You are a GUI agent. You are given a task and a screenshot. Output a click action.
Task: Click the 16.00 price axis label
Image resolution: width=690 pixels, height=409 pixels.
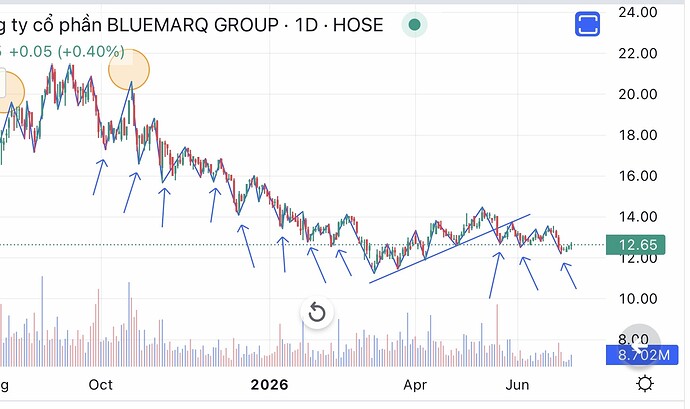pos(638,176)
